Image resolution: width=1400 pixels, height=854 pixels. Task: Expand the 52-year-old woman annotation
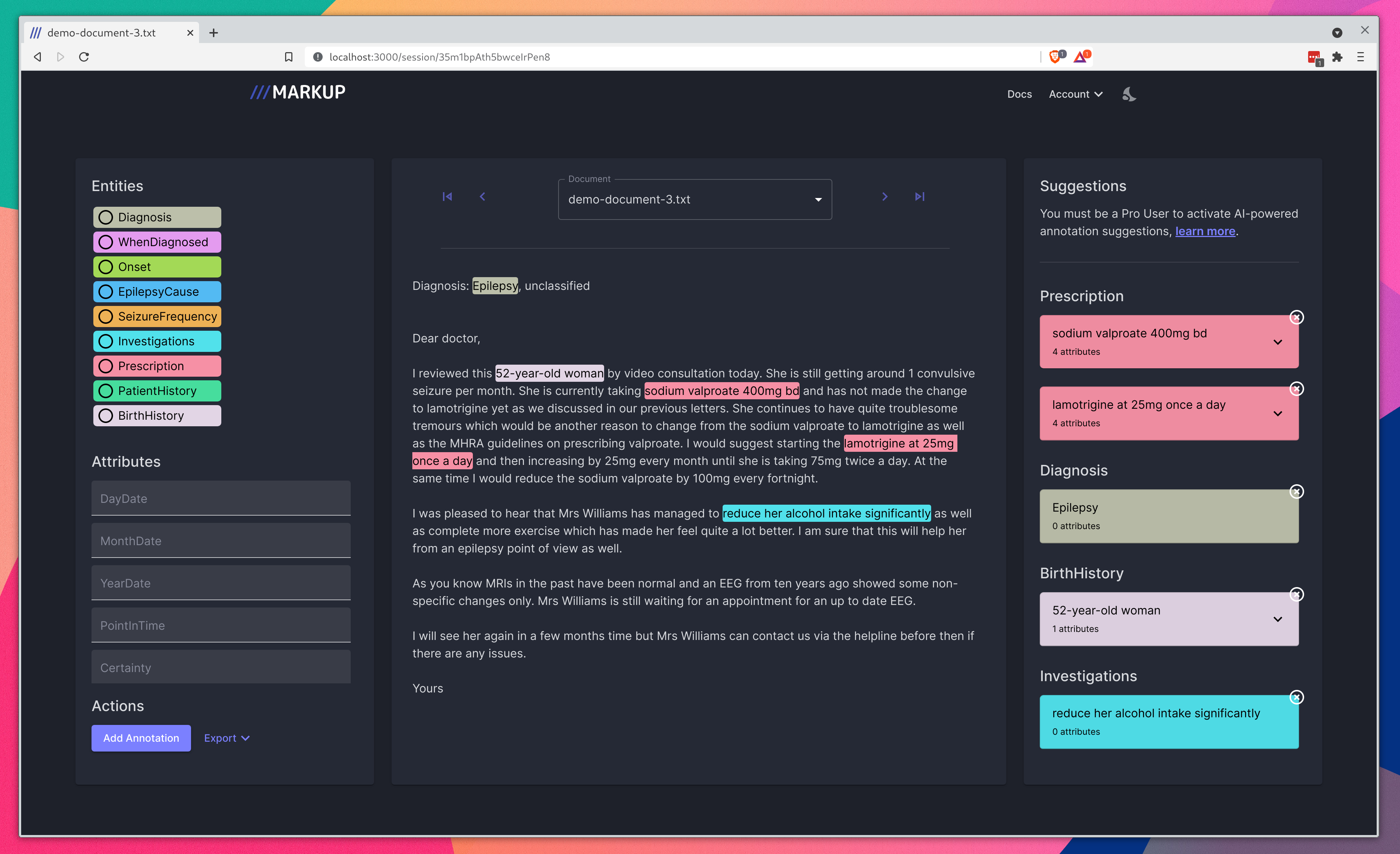pos(1277,619)
